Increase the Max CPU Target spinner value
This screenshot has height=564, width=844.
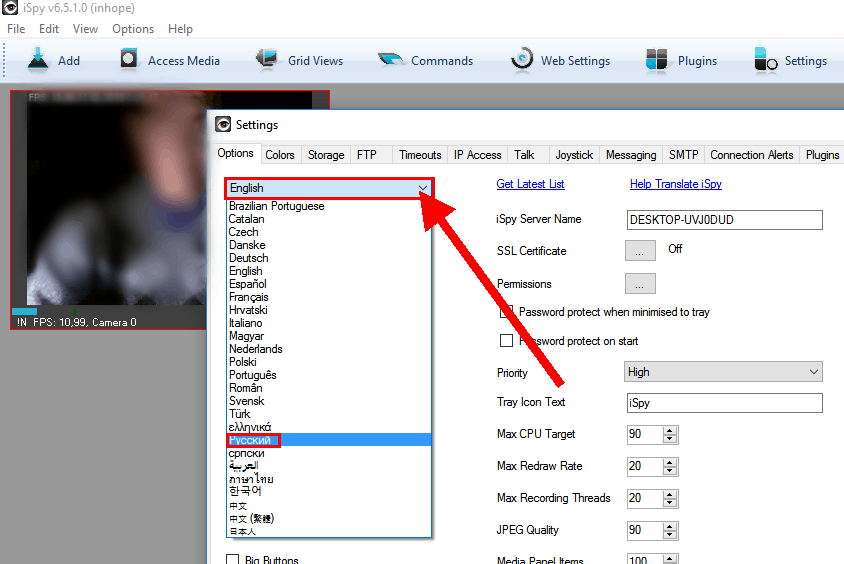(x=670, y=430)
